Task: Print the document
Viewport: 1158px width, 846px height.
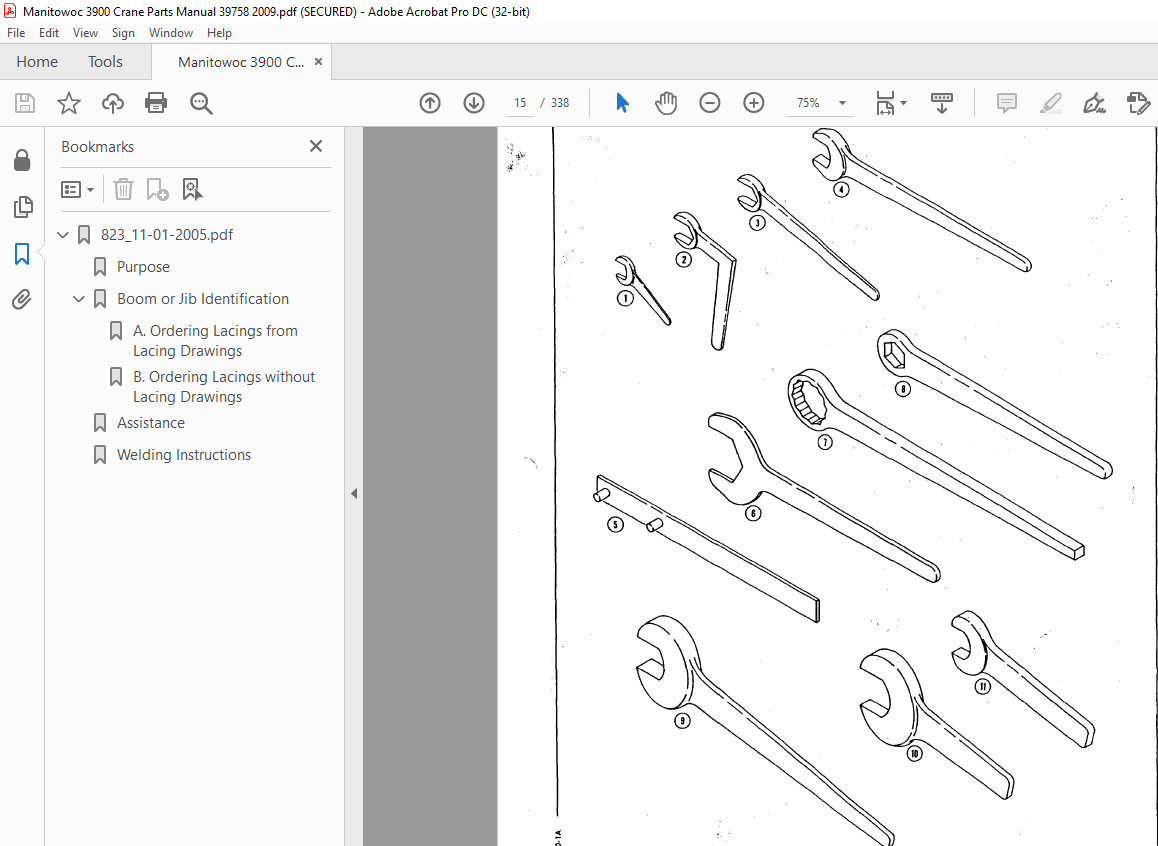Action: [x=156, y=103]
